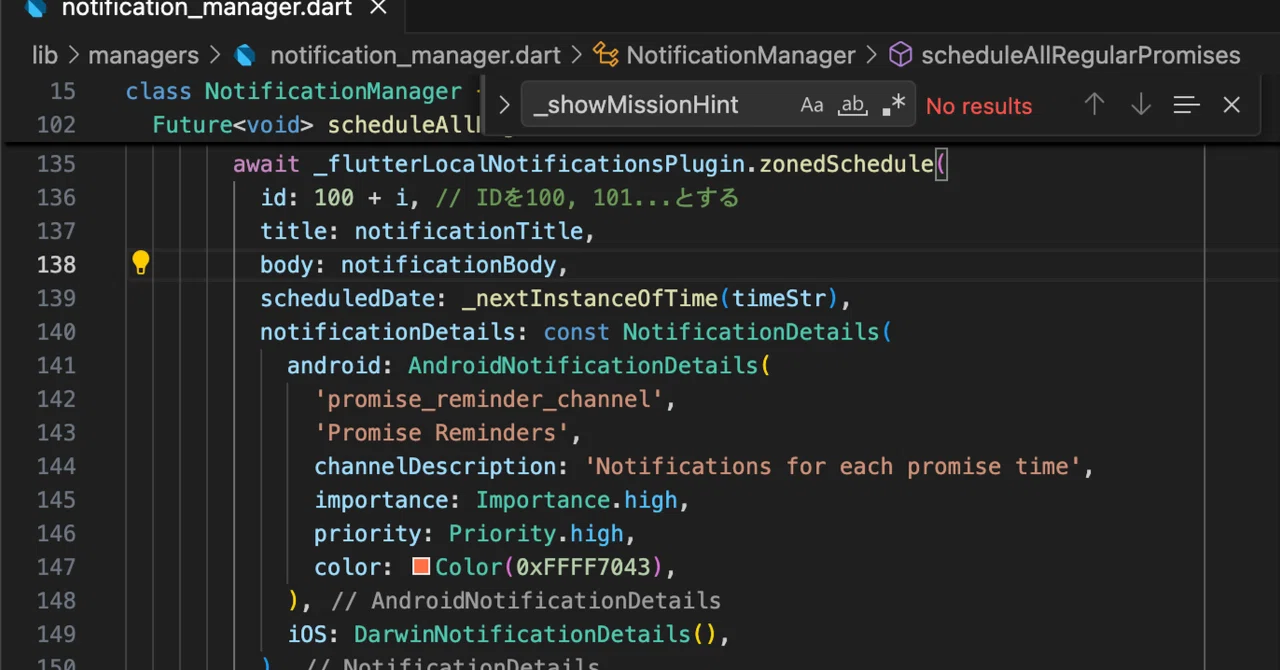Open the managers breadcrumb segment
The width and height of the screenshot is (1280, 670).
[143, 55]
